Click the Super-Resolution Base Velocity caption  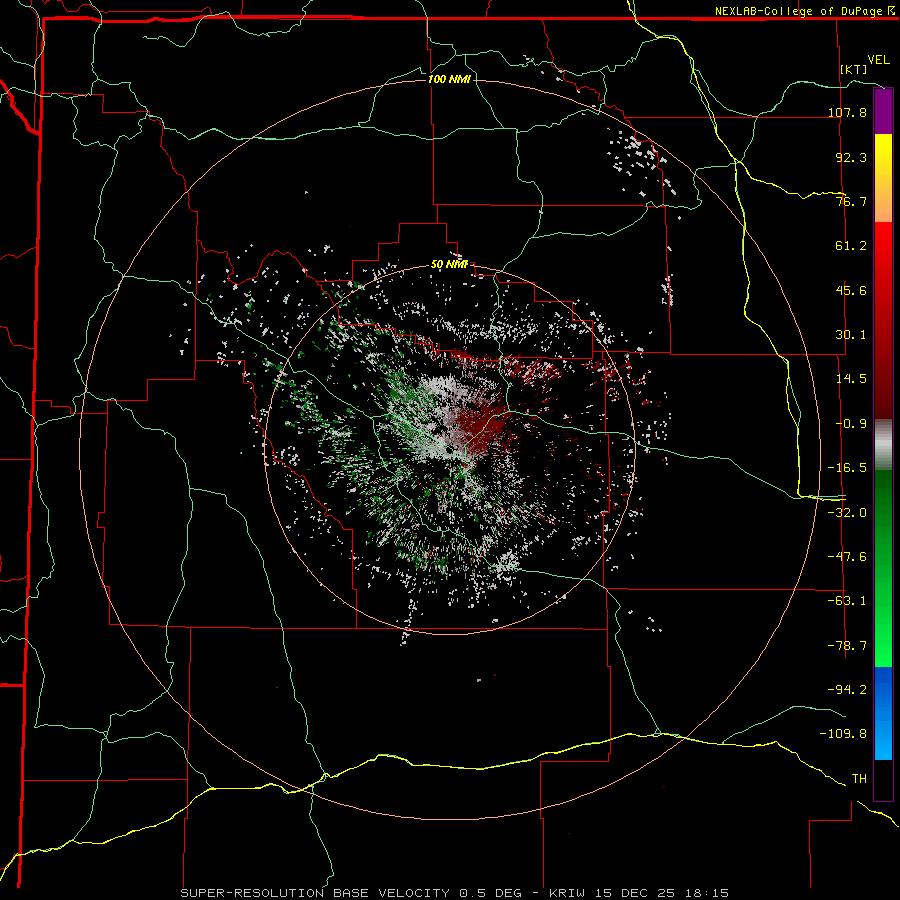pos(455,893)
